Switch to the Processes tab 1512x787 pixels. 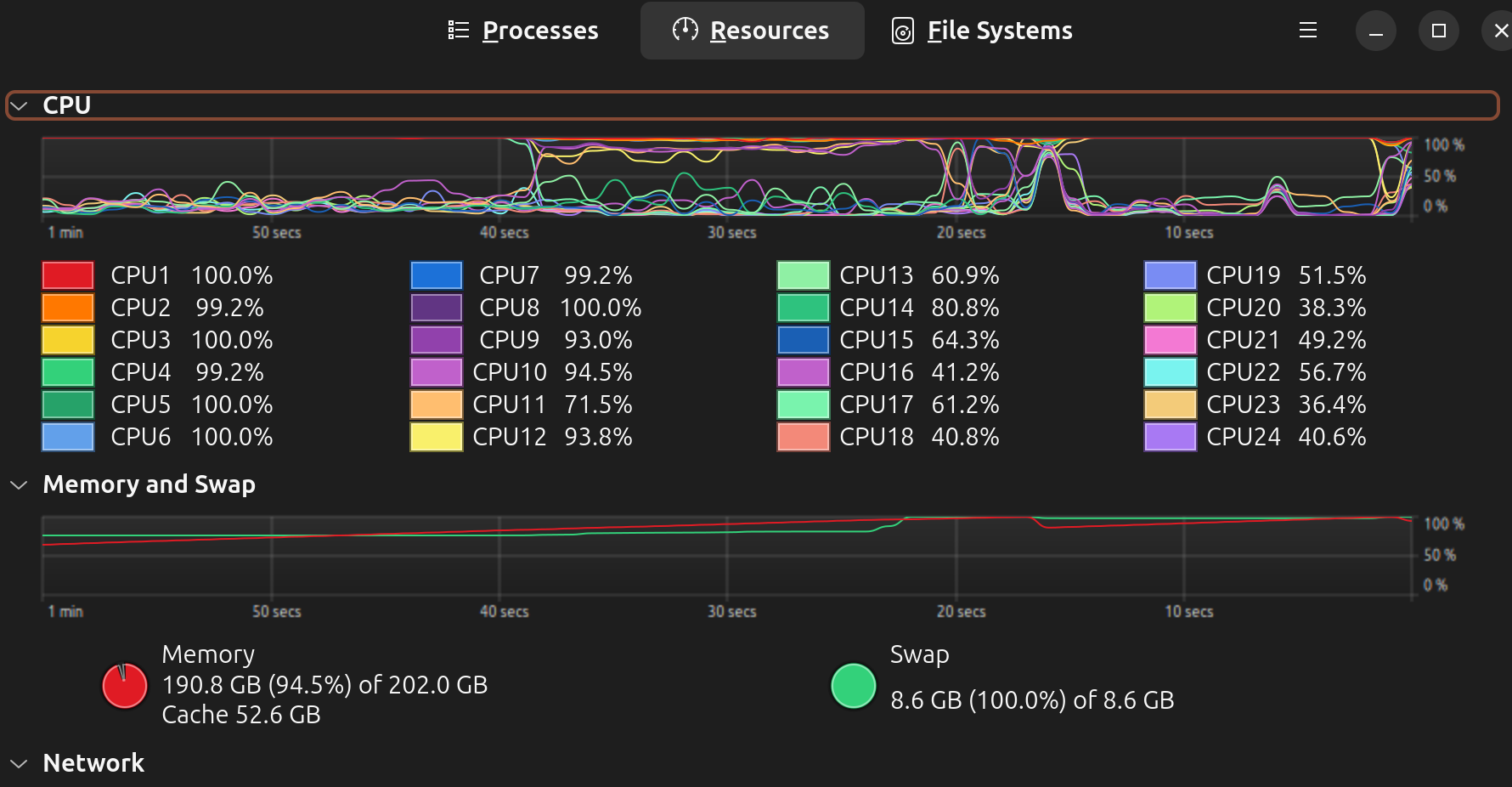(523, 31)
